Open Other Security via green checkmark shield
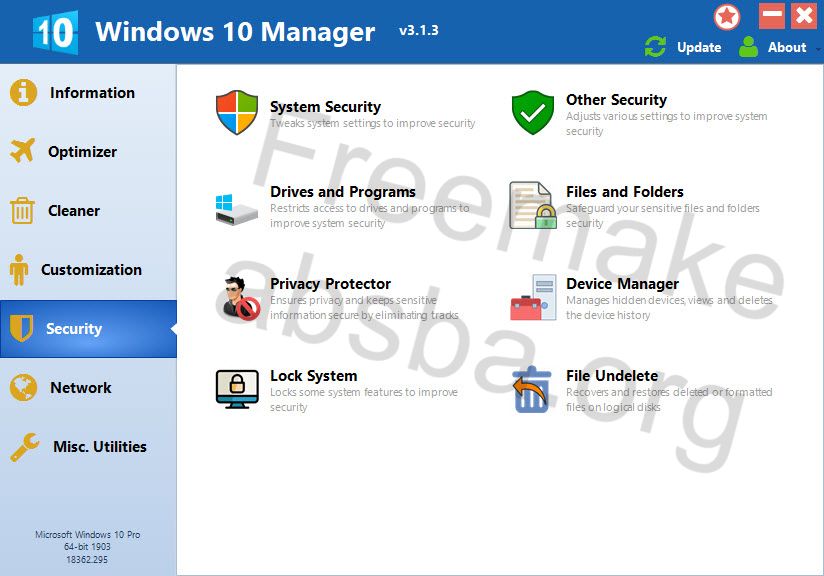This screenshot has width=824, height=576. (533, 112)
